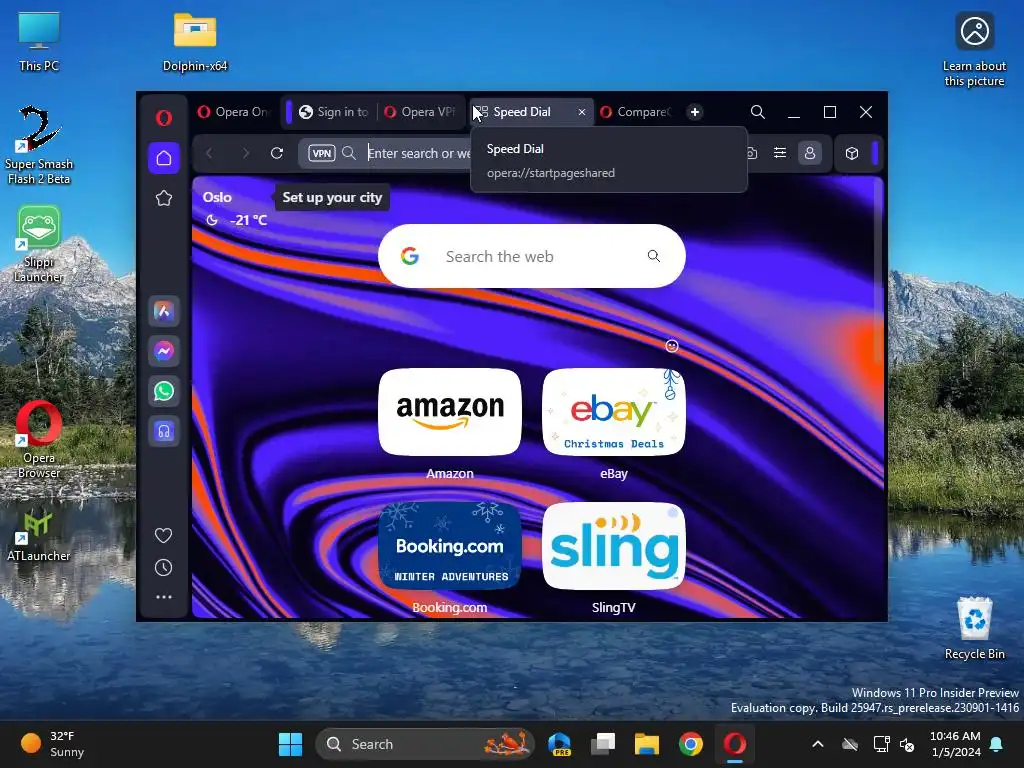Open the Opera account profile icon
This screenshot has height=768, width=1024.
(x=810, y=153)
